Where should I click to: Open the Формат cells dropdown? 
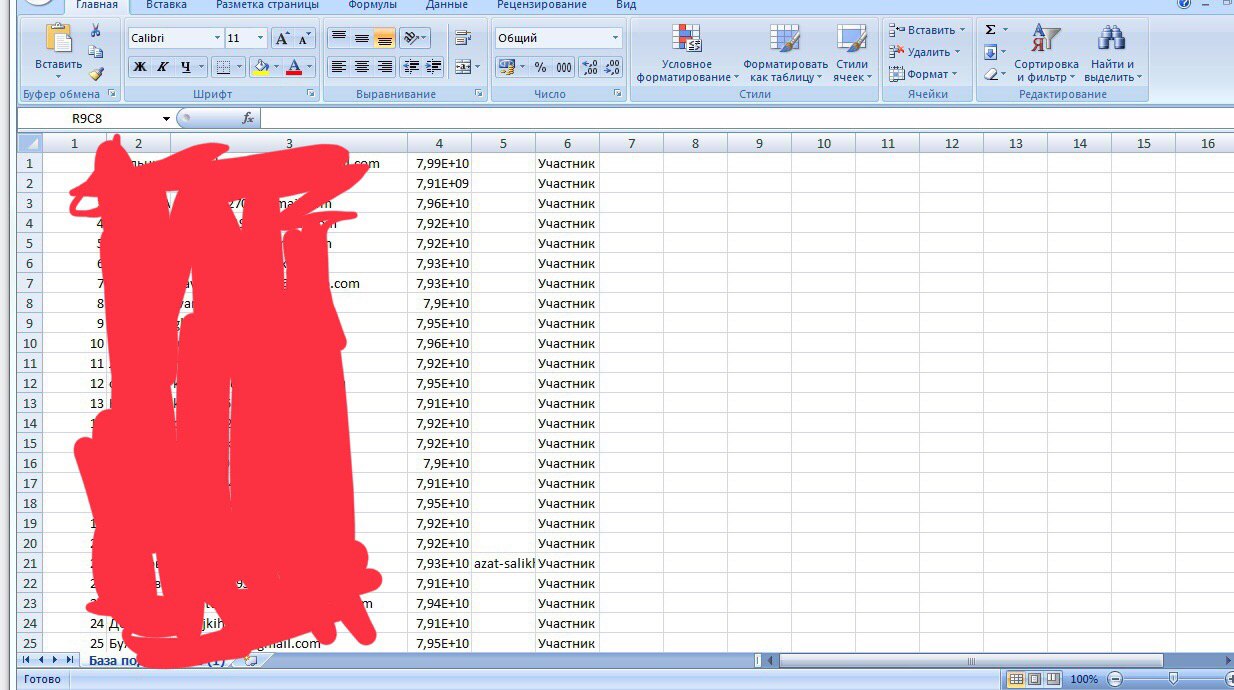[924, 74]
